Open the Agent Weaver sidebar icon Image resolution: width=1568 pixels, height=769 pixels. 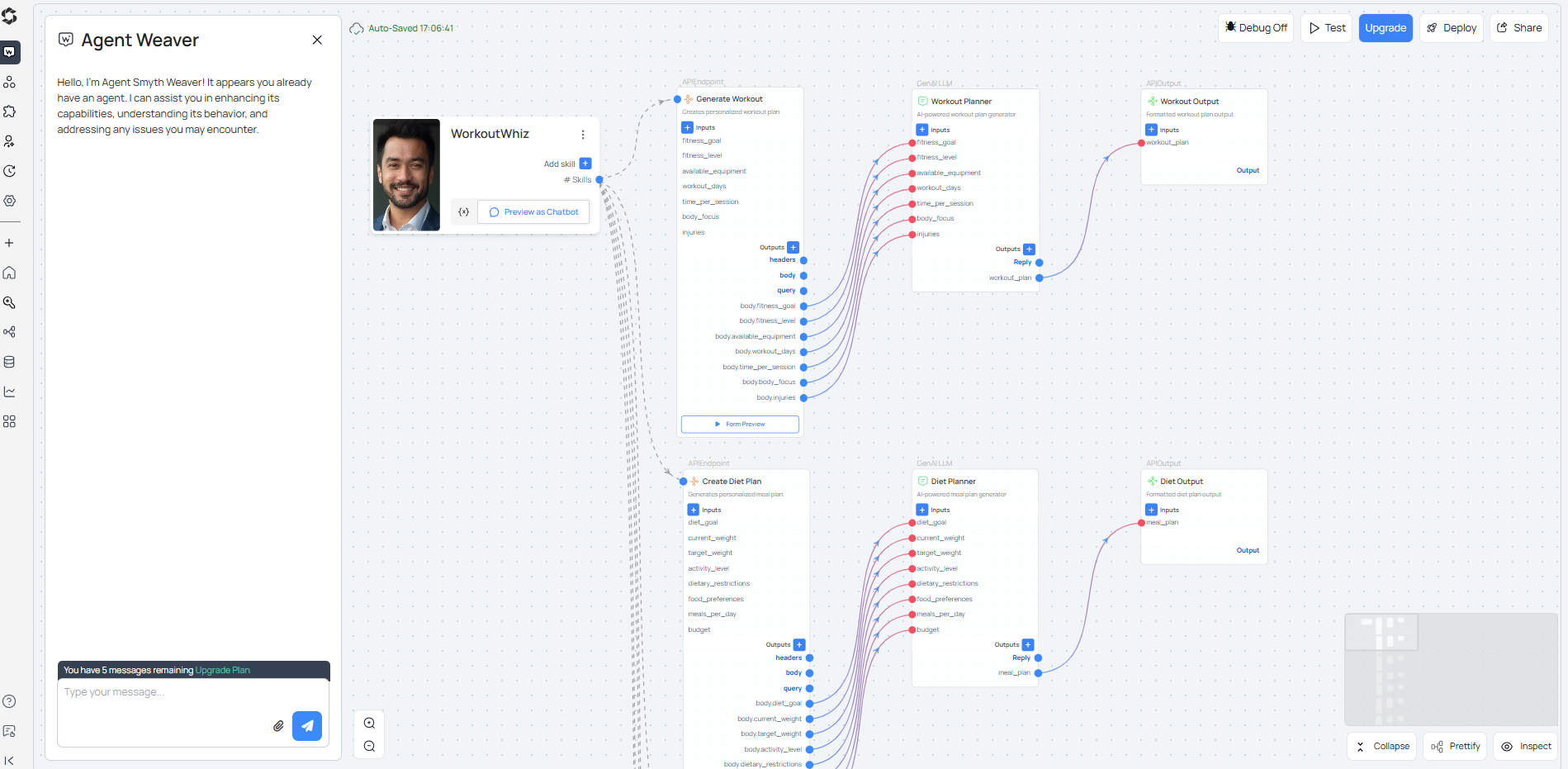coord(10,52)
